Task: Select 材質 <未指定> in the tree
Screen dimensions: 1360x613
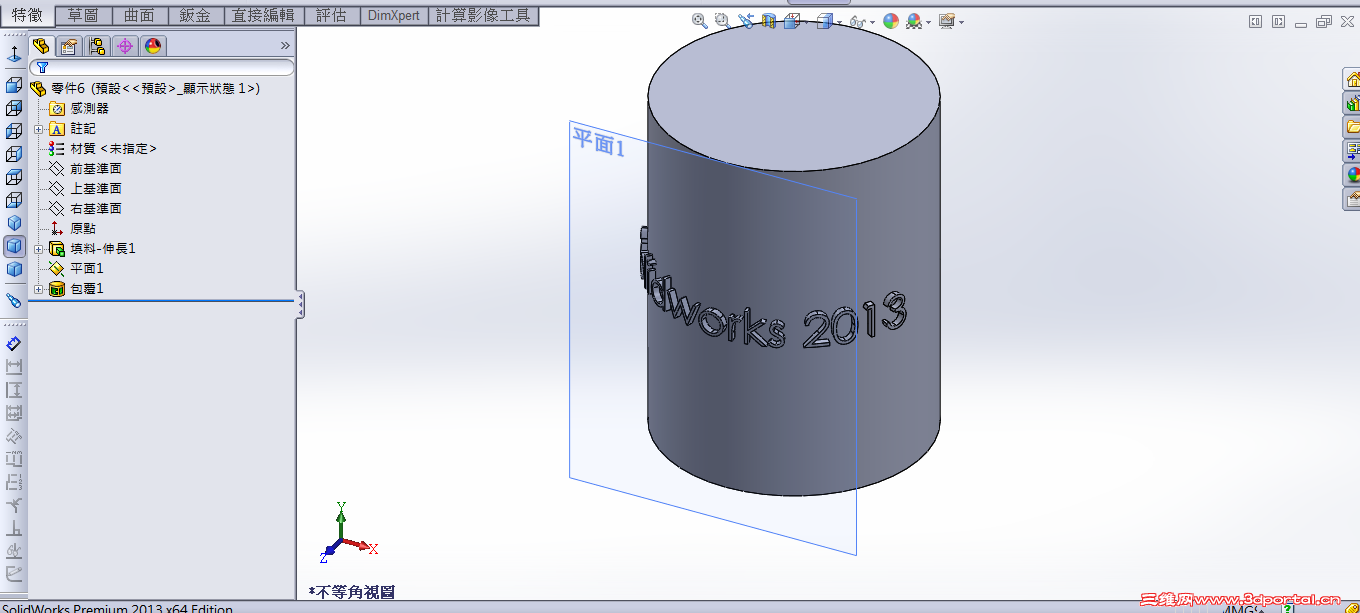Action: [103, 148]
